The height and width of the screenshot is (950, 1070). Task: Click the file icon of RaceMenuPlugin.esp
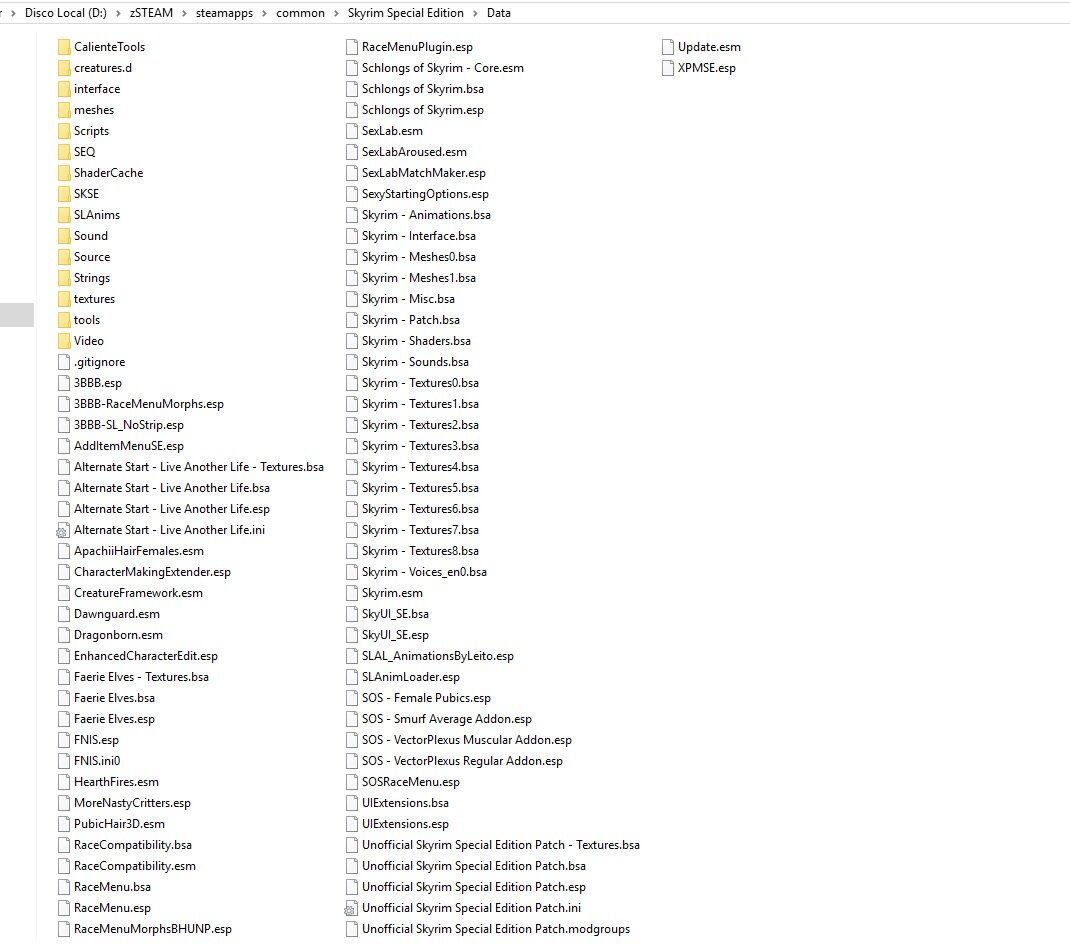352,47
